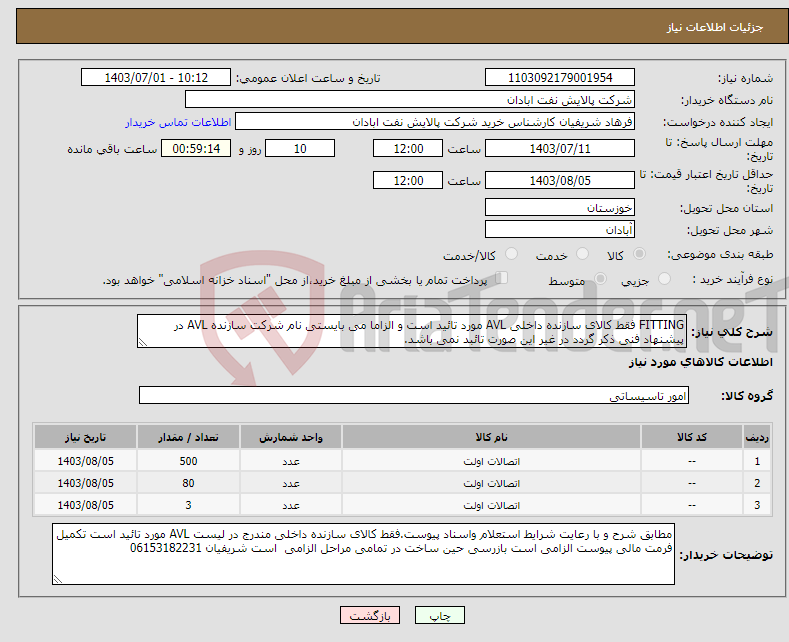This screenshot has width=789, height=642.
Task: Click the buyer notes text area
Action: (363, 553)
